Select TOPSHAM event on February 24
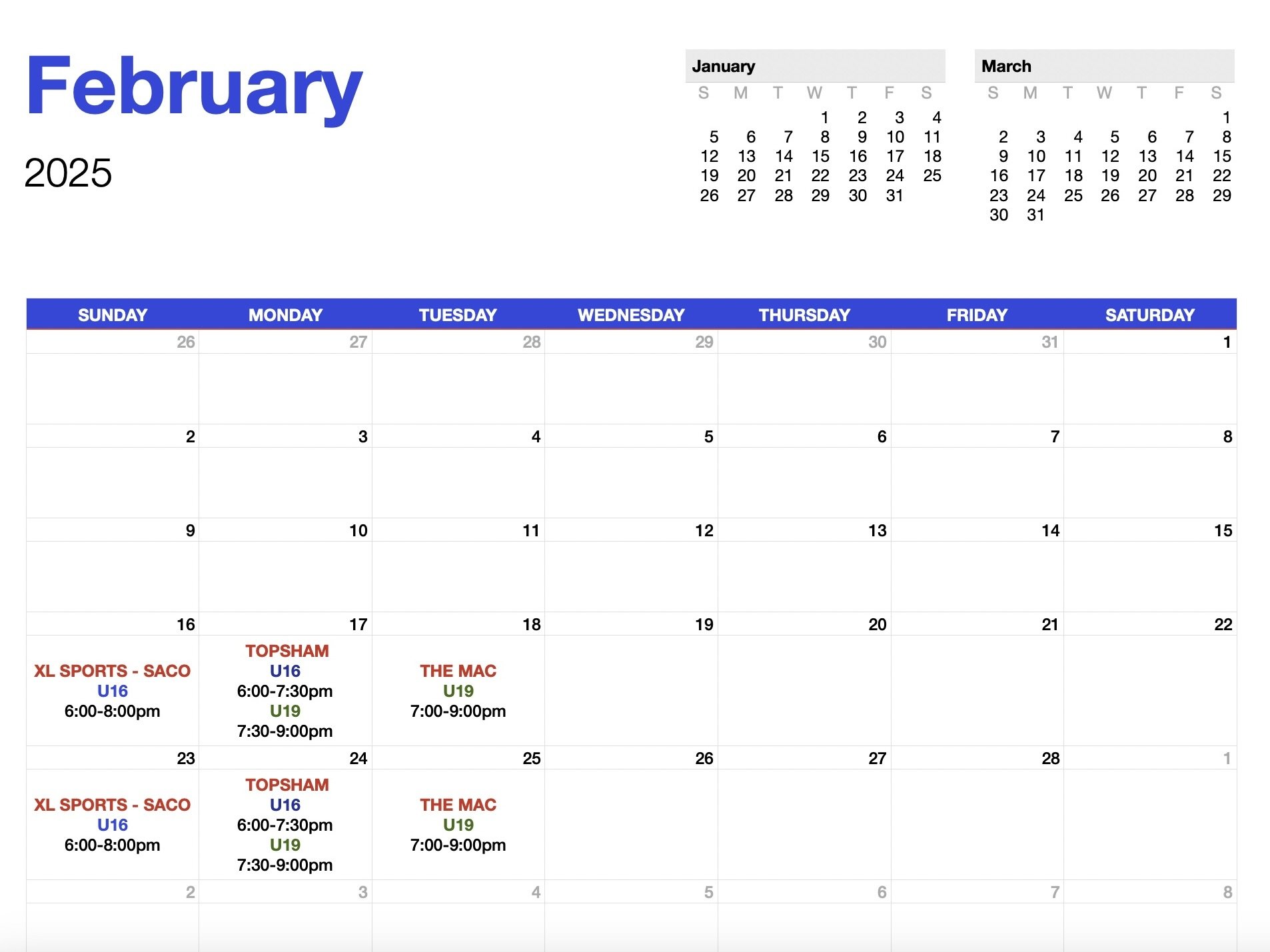This screenshot has height=952, width=1270. (287, 785)
